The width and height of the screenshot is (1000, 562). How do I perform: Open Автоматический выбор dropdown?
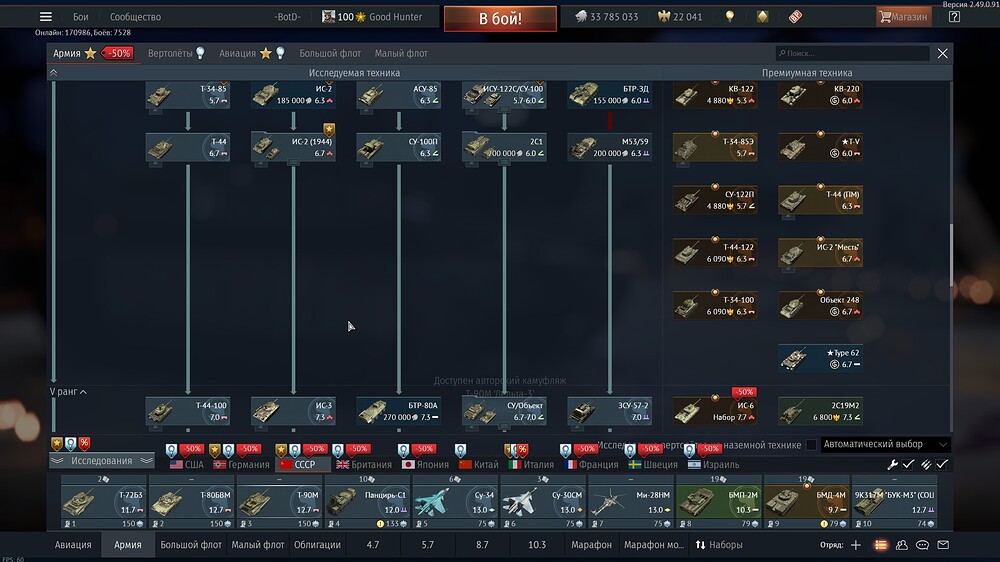(885, 445)
